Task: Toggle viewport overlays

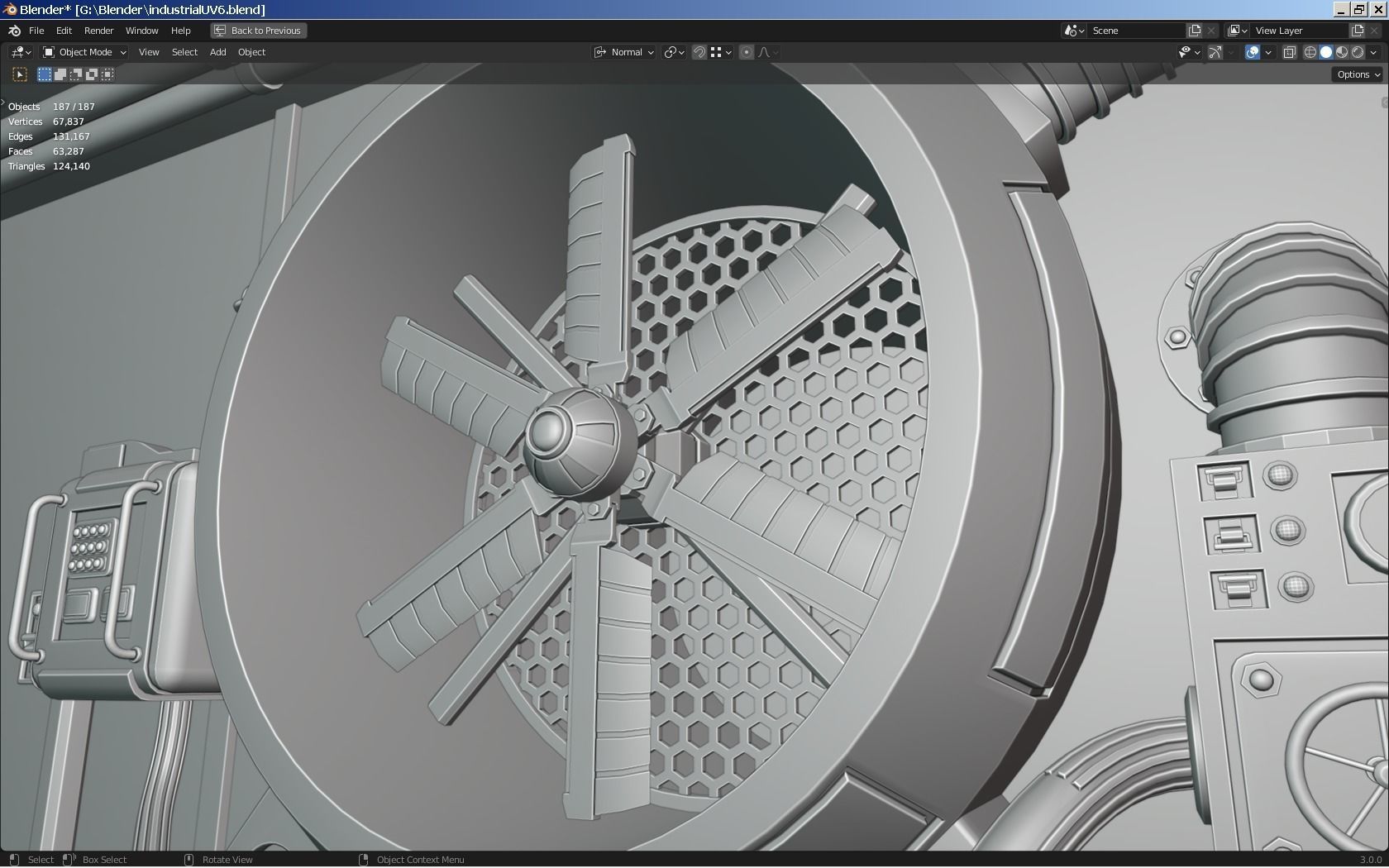Action: 1253,52
